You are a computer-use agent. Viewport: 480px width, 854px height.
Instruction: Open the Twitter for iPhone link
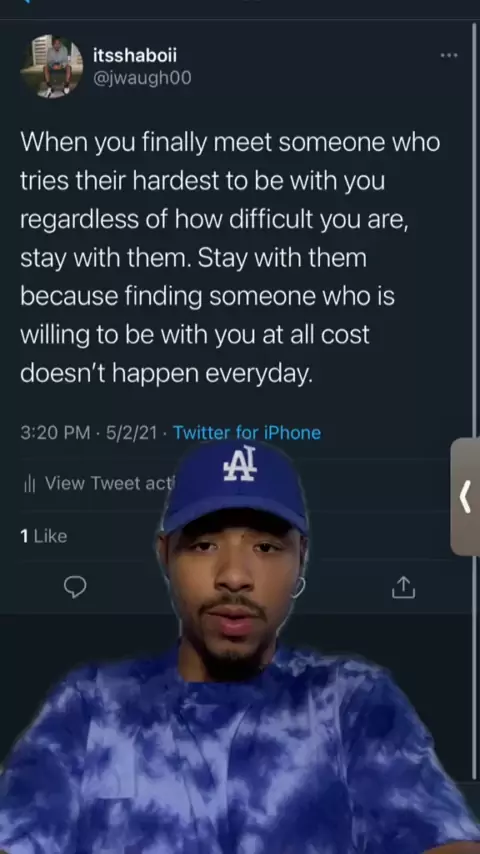point(247,433)
